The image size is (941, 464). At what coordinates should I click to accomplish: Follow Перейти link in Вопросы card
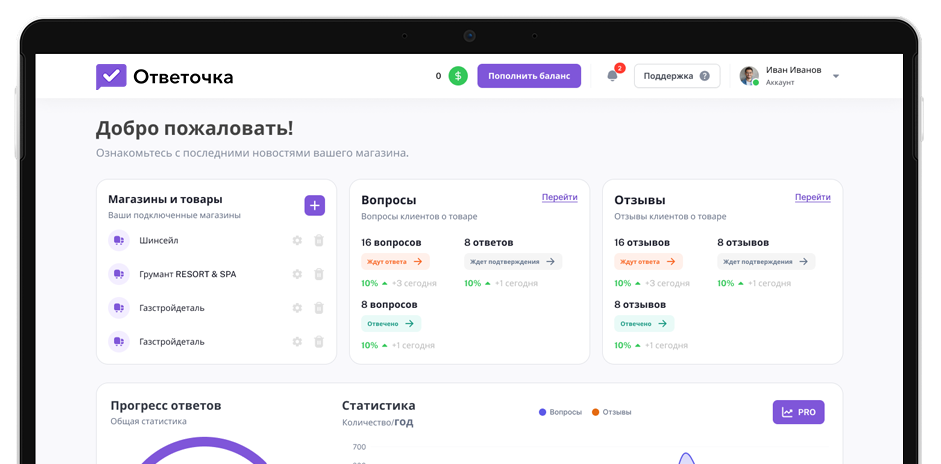click(559, 197)
